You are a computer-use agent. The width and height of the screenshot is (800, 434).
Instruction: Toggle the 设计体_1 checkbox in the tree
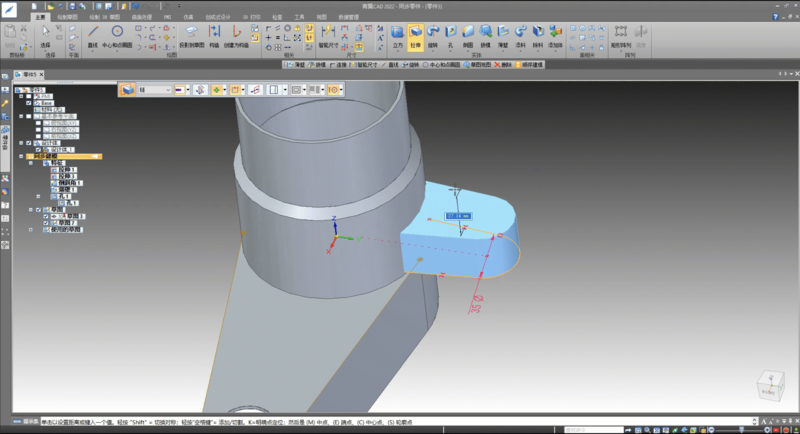(38, 150)
